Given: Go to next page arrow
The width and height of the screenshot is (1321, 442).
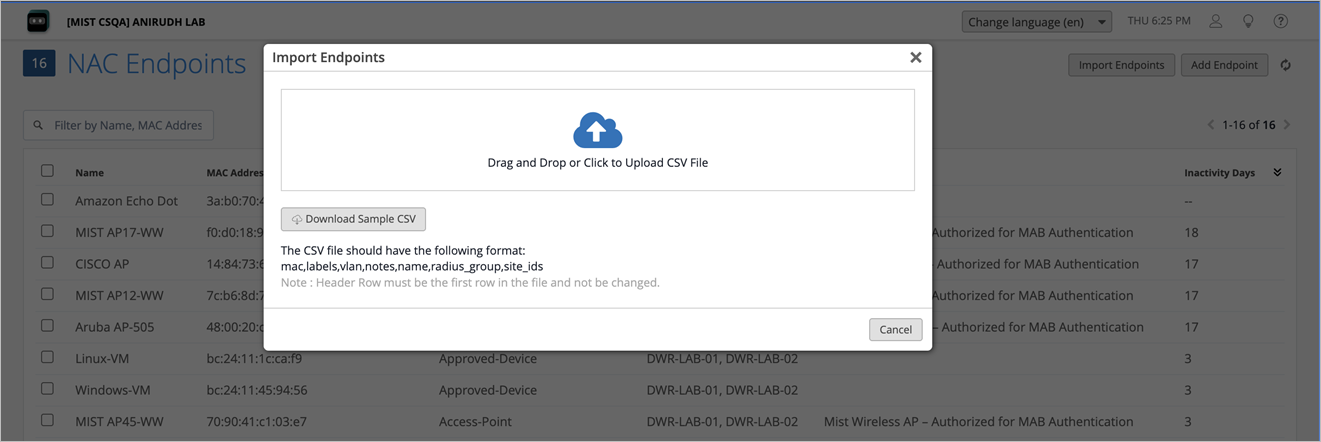Looking at the screenshot, I should tap(1287, 125).
